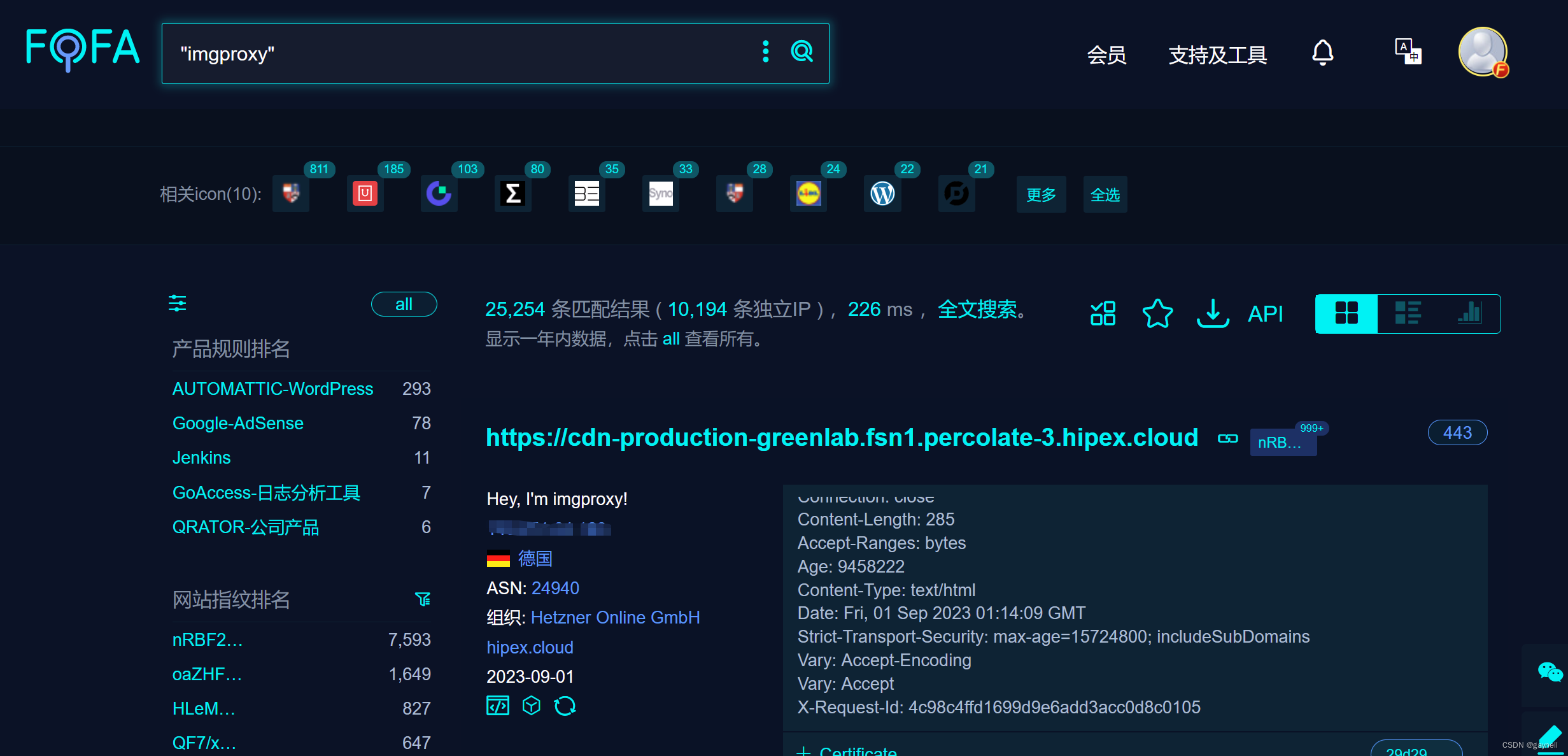The height and width of the screenshot is (756, 1568).
Task: Switch to the chart view layout
Action: coord(1471,313)
